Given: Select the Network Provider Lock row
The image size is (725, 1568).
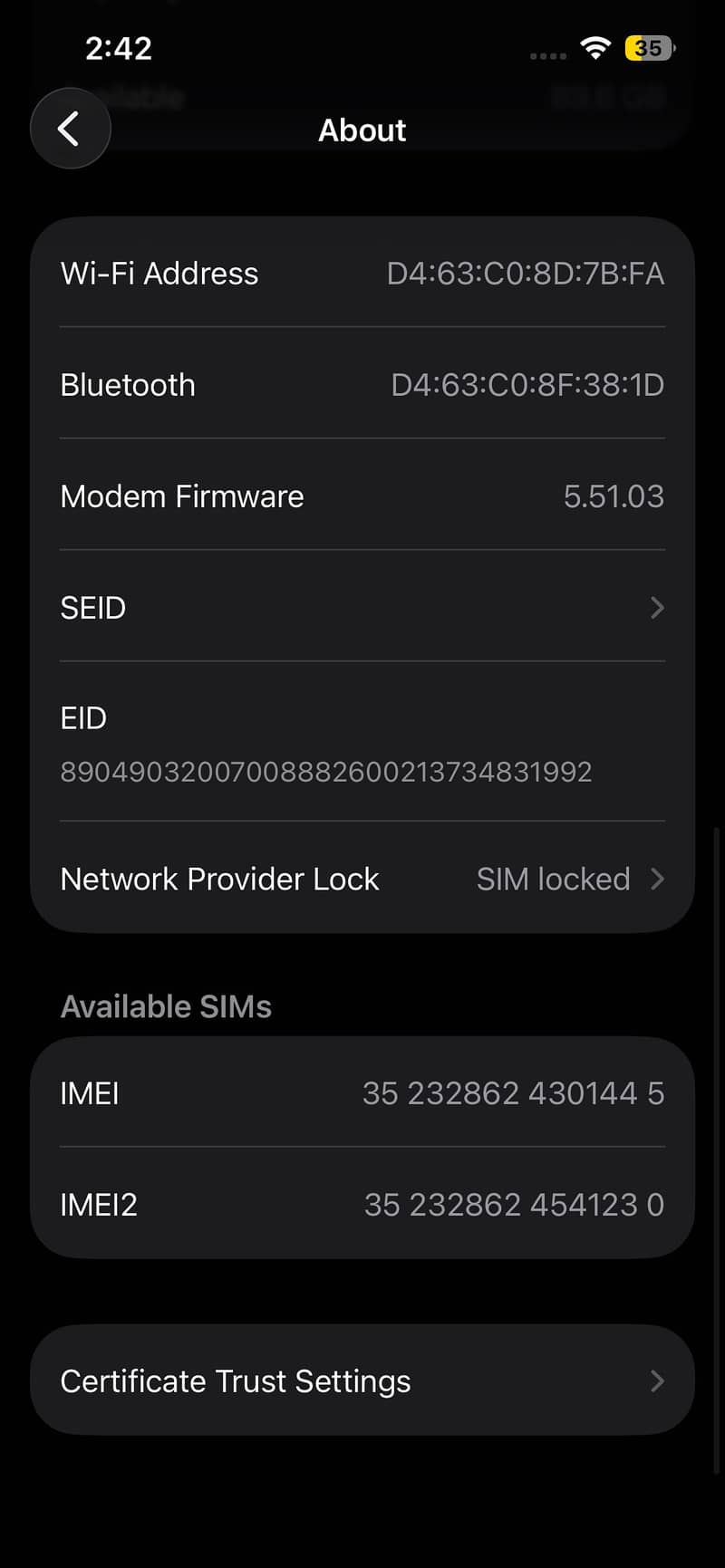Looking at the screenshot, I should [362, 879].
